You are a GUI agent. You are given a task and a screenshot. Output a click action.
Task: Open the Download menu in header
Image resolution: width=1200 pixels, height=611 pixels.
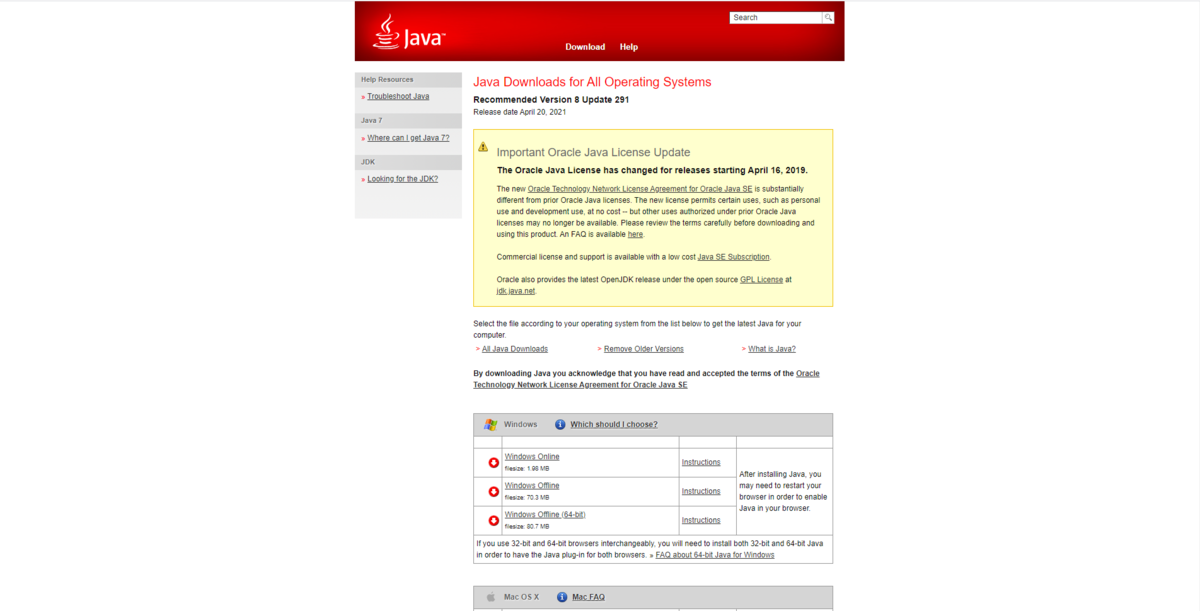pos(585,47)
